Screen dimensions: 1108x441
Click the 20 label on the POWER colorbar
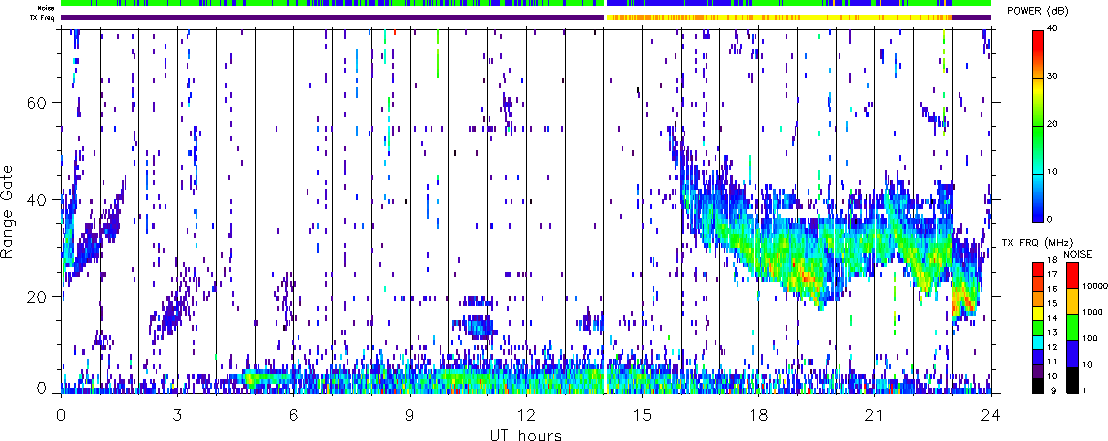point(1051,124)
